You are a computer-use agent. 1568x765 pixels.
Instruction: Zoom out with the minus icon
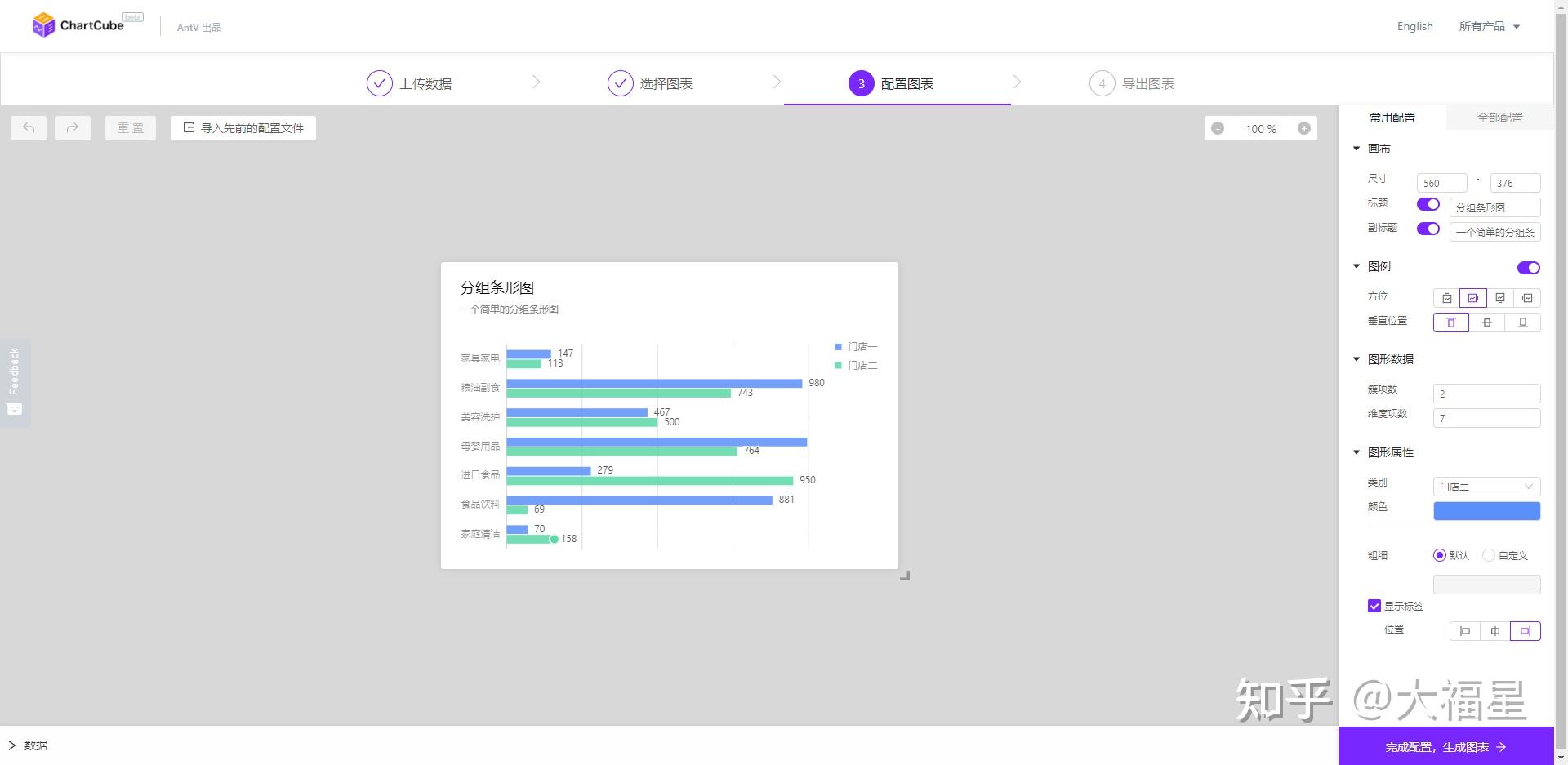1218,129
